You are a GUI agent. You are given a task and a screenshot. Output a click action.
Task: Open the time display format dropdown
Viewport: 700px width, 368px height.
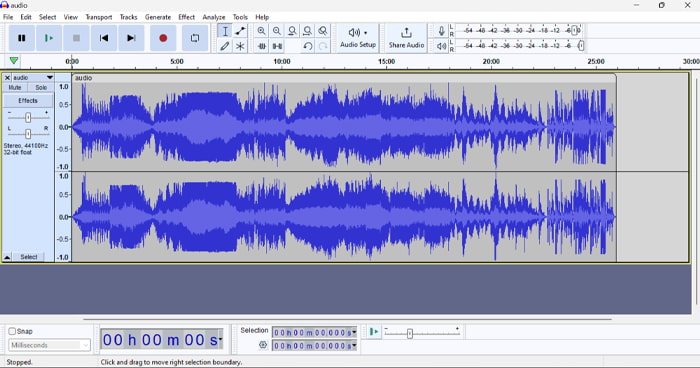click(x=220, y=340)
